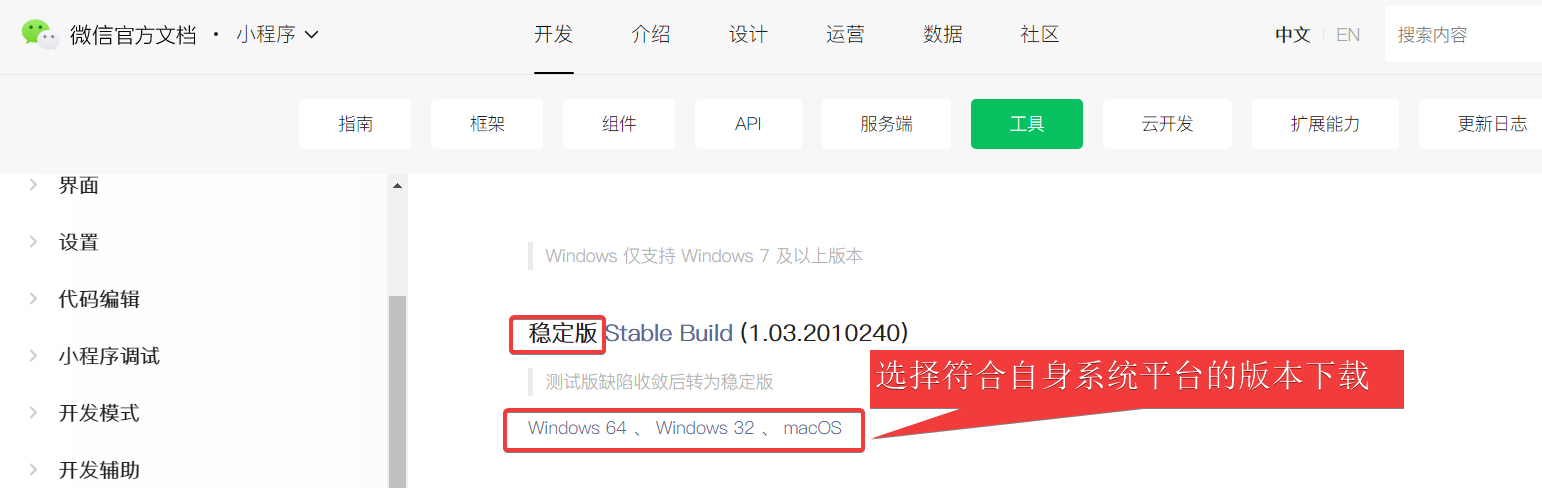Open the 运营 top menu
The image size is (1542, 488).
tap(845, 34)
